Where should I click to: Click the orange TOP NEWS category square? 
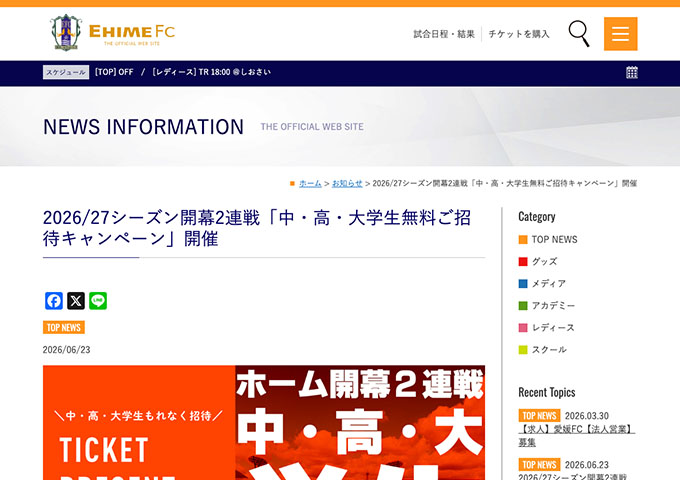tap(523, 240)
